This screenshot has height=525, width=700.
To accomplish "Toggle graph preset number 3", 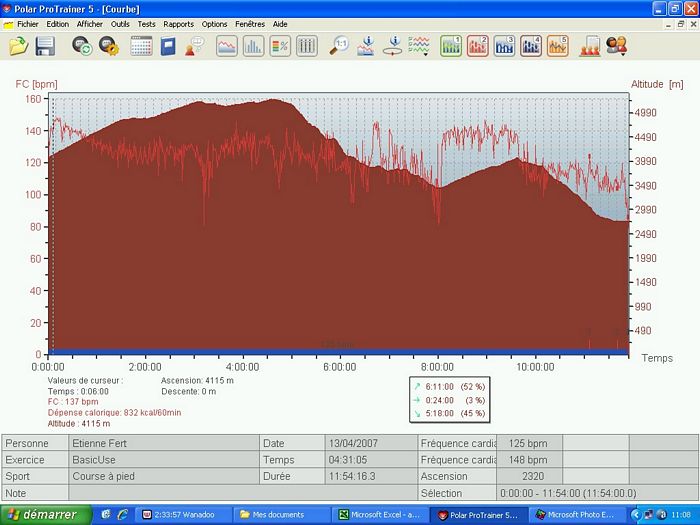I will pos(504,46).
